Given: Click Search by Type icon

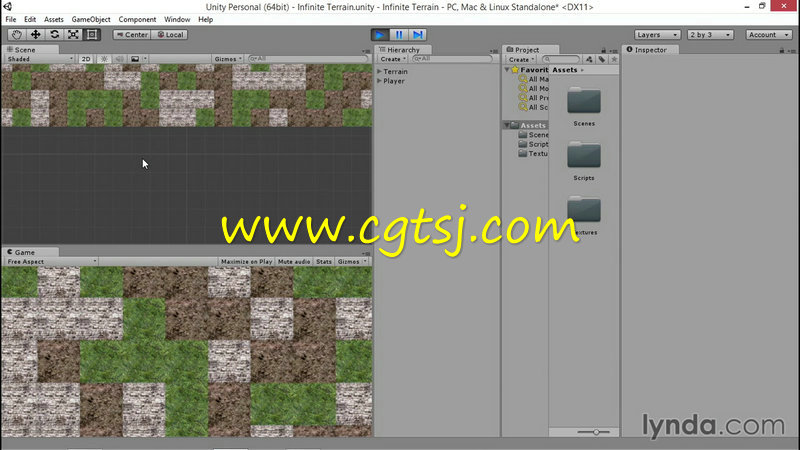Looking at the screenshot, I should tap(589, 60).
